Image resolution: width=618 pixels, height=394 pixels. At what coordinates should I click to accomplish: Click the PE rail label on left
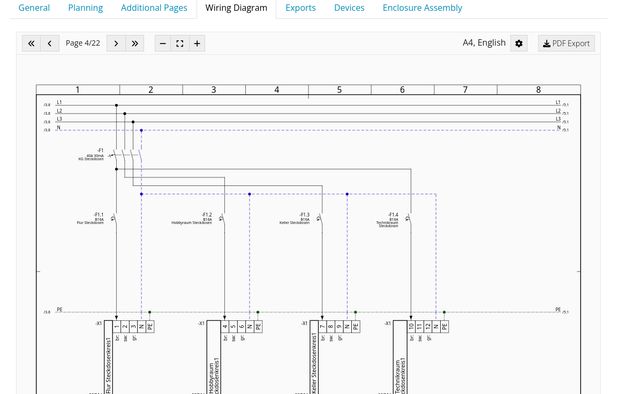[60, 310]
